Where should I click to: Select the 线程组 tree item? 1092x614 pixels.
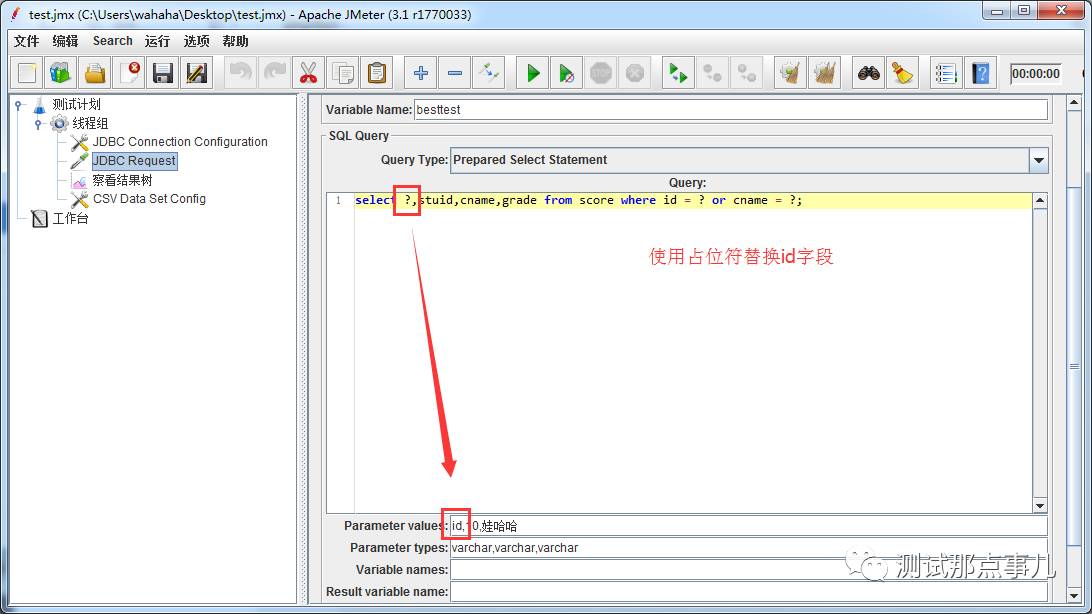point(91,123)
